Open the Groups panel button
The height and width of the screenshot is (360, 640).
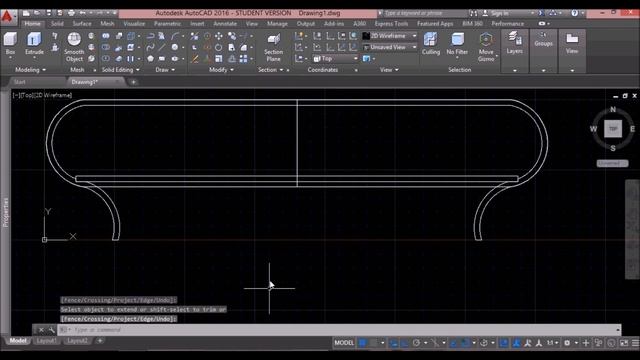coord(543,39)
